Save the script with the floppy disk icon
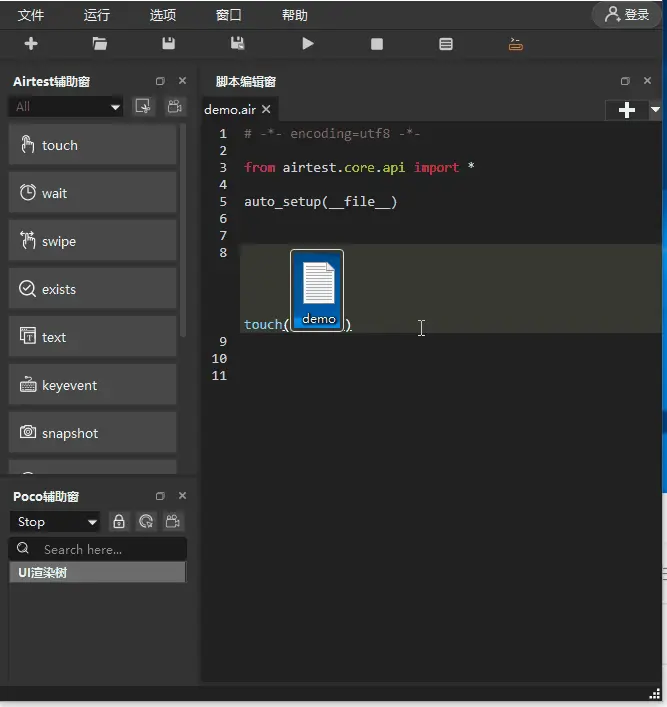Image resolution: width=667 pixels, height=707 pixels. pos(169,44)
